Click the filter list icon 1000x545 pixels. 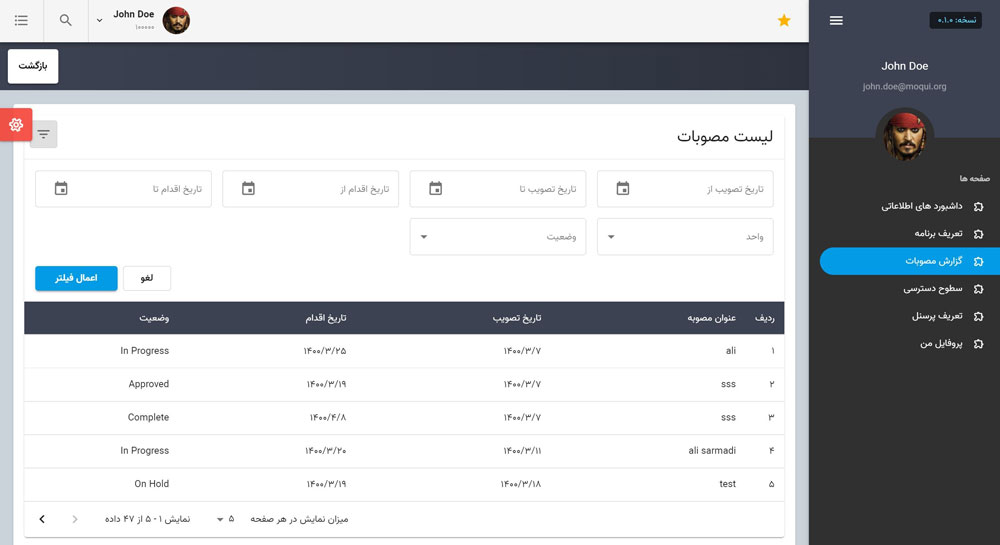43,134
